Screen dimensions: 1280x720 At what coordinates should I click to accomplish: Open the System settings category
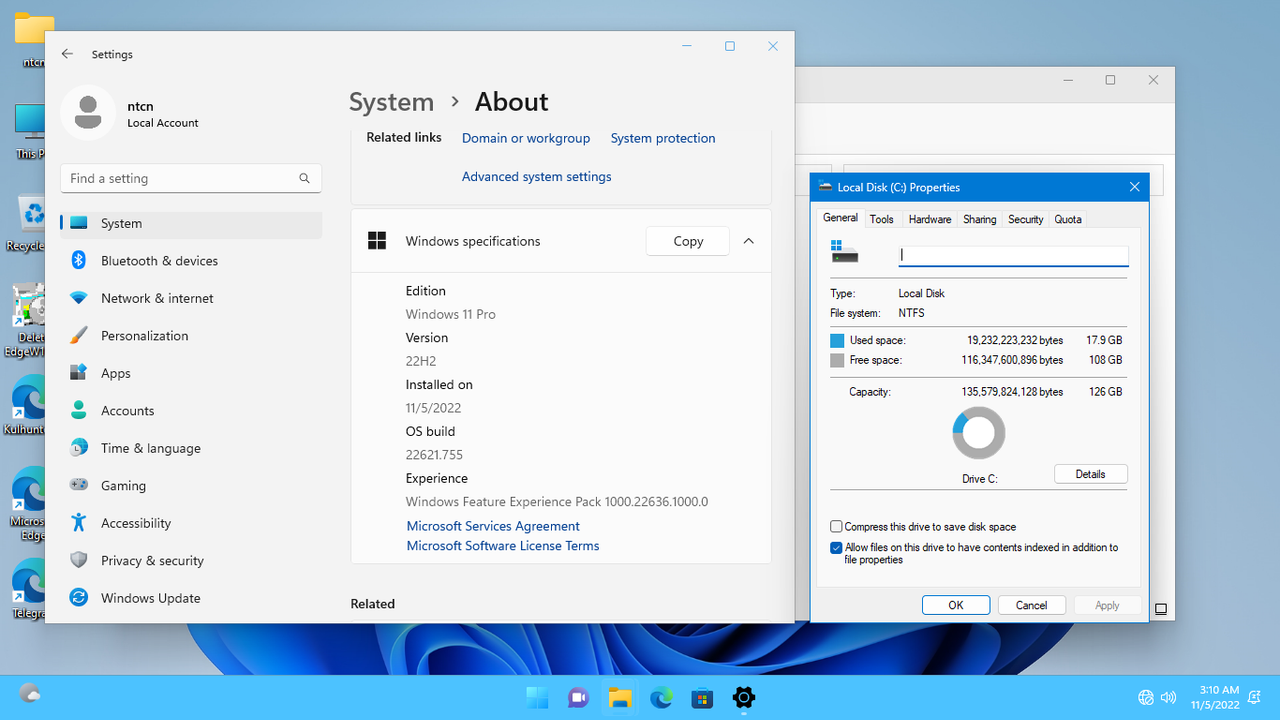[191, 223]
